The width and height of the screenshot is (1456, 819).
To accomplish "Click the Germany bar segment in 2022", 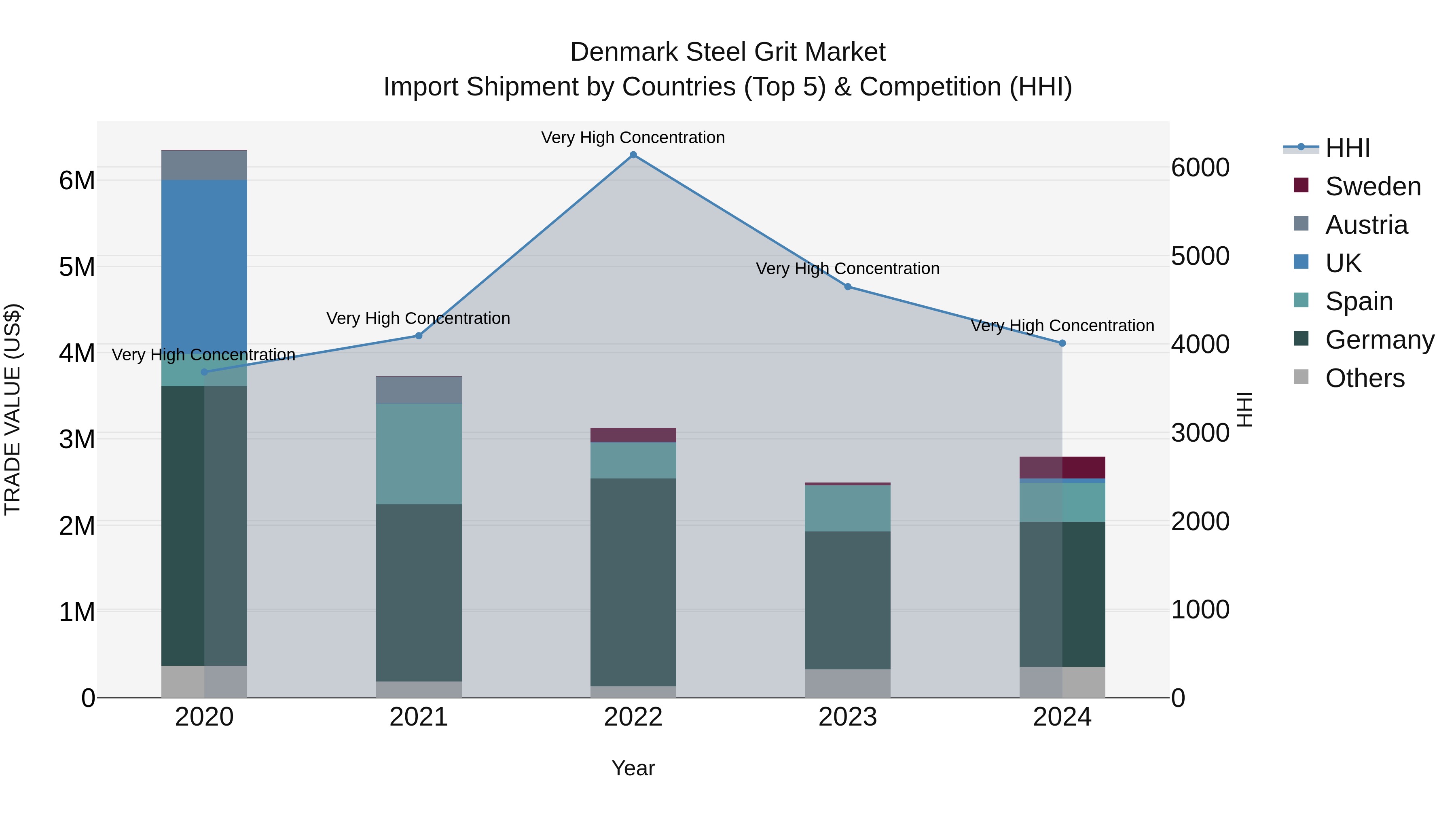I will pyautogui.click(x=633, y=583).
